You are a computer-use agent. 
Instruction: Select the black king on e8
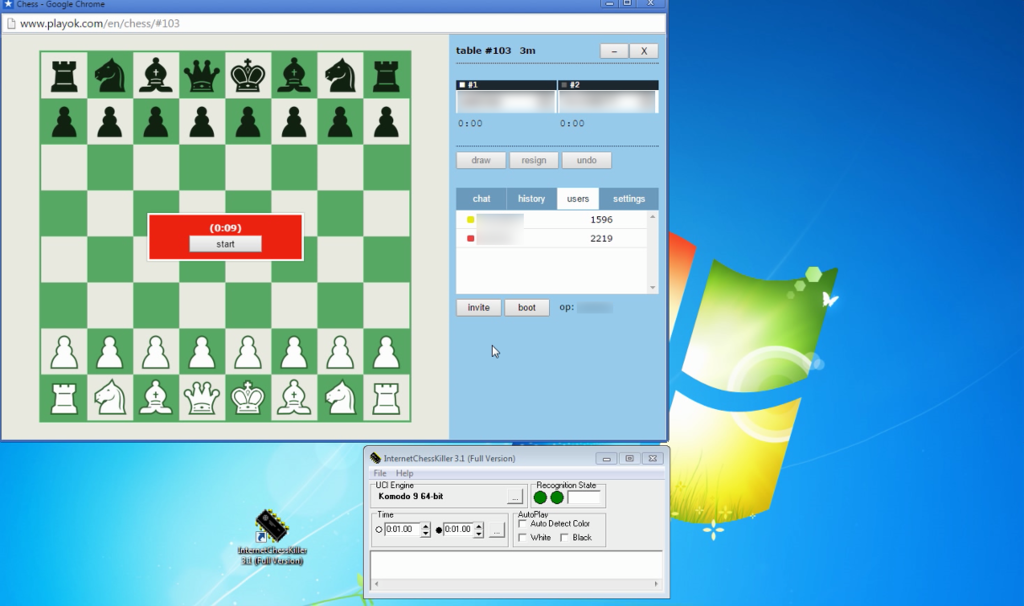pyautogui.click(x=248, y=75)
